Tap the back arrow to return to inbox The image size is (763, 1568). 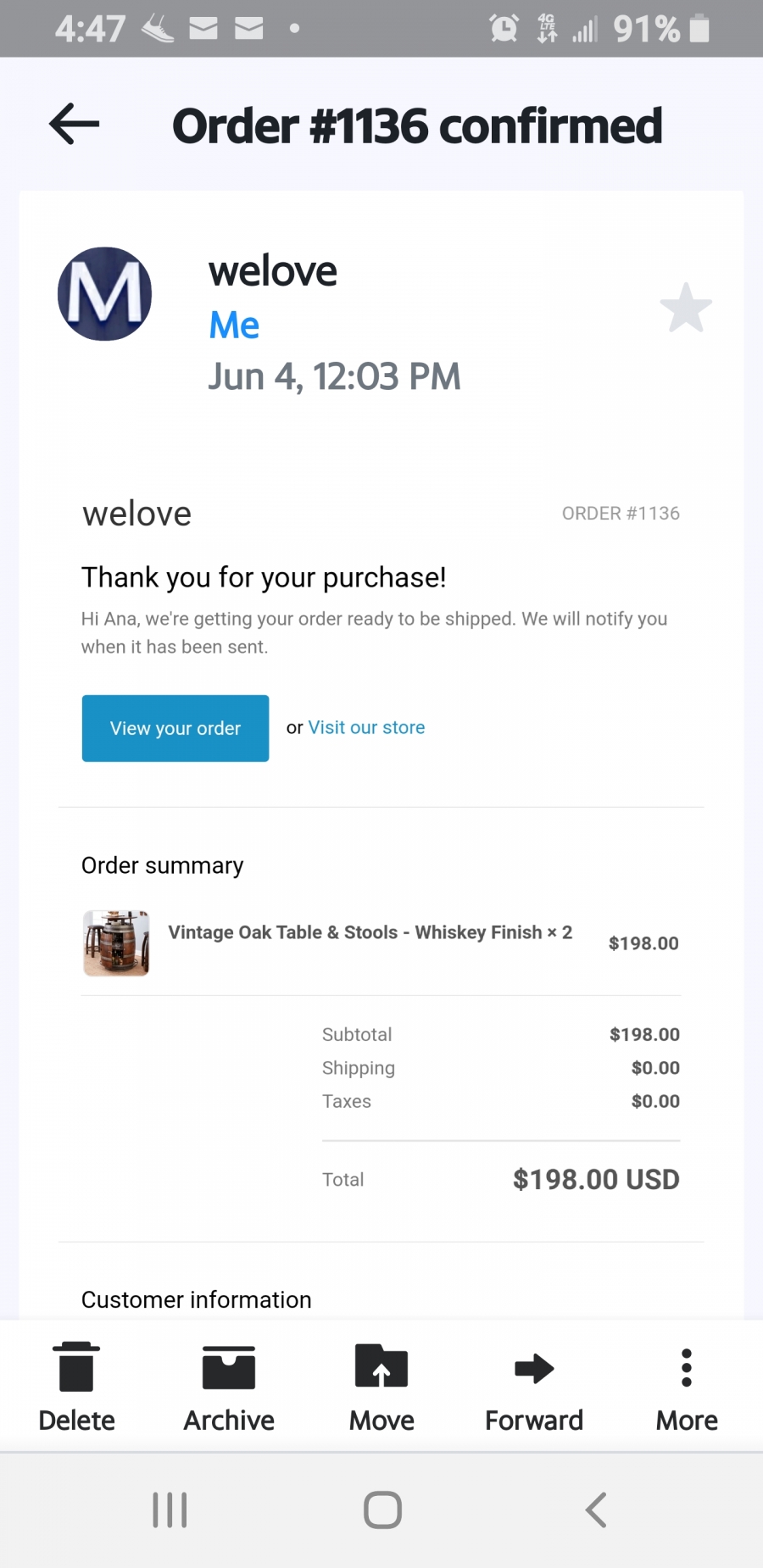point(75,125)
